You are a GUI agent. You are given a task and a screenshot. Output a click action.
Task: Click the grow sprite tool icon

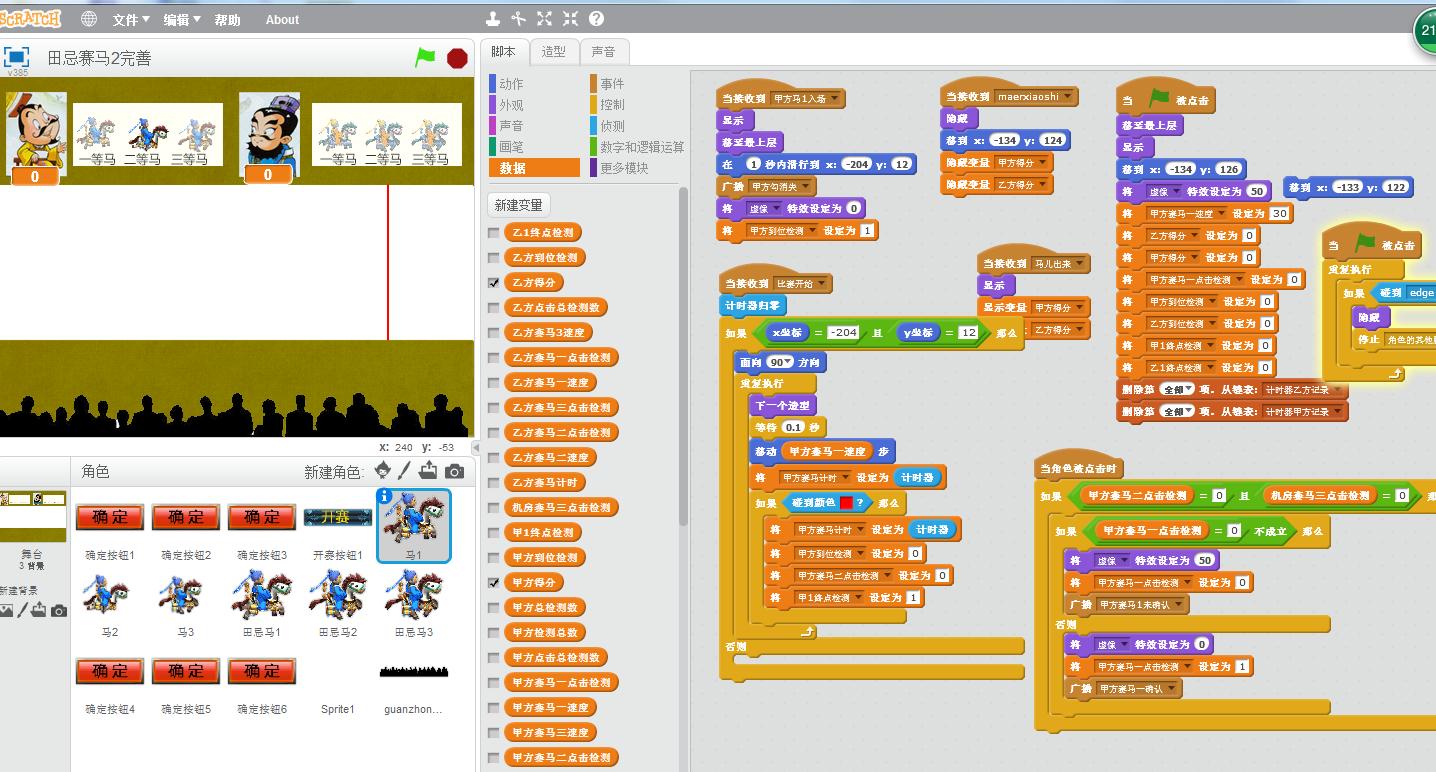pyautogui.click(x=544, y=19)
